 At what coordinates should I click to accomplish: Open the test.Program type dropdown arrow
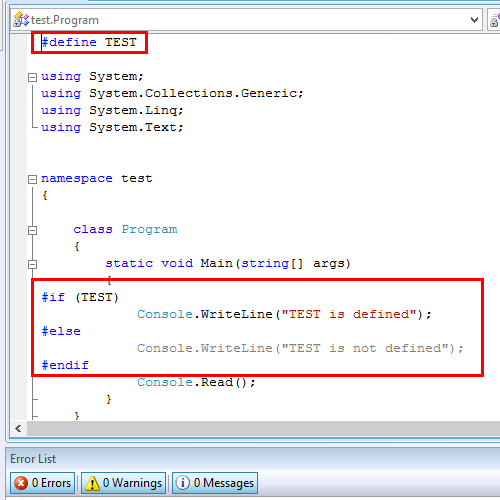[474, 20]
